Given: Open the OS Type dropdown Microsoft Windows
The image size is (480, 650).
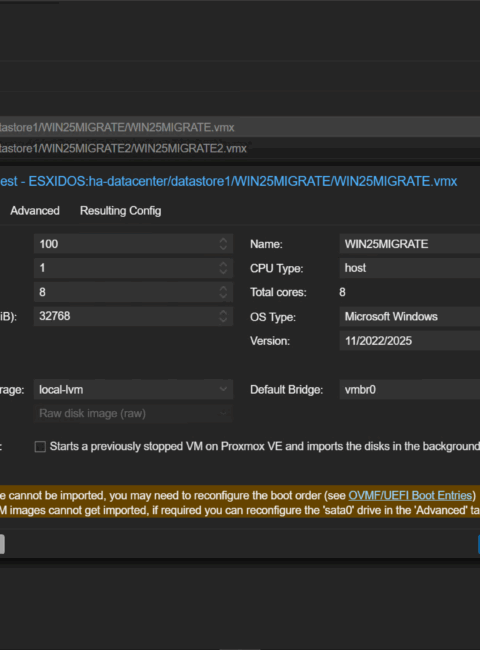Looking at the screenshot, I should pyautogui.click(x=410, y=317).
